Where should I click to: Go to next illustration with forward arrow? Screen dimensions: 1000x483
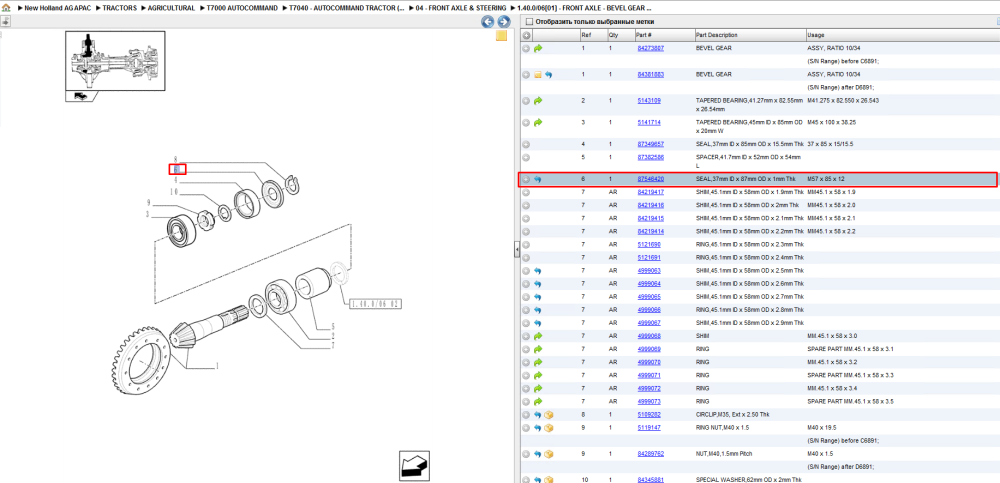503,22
